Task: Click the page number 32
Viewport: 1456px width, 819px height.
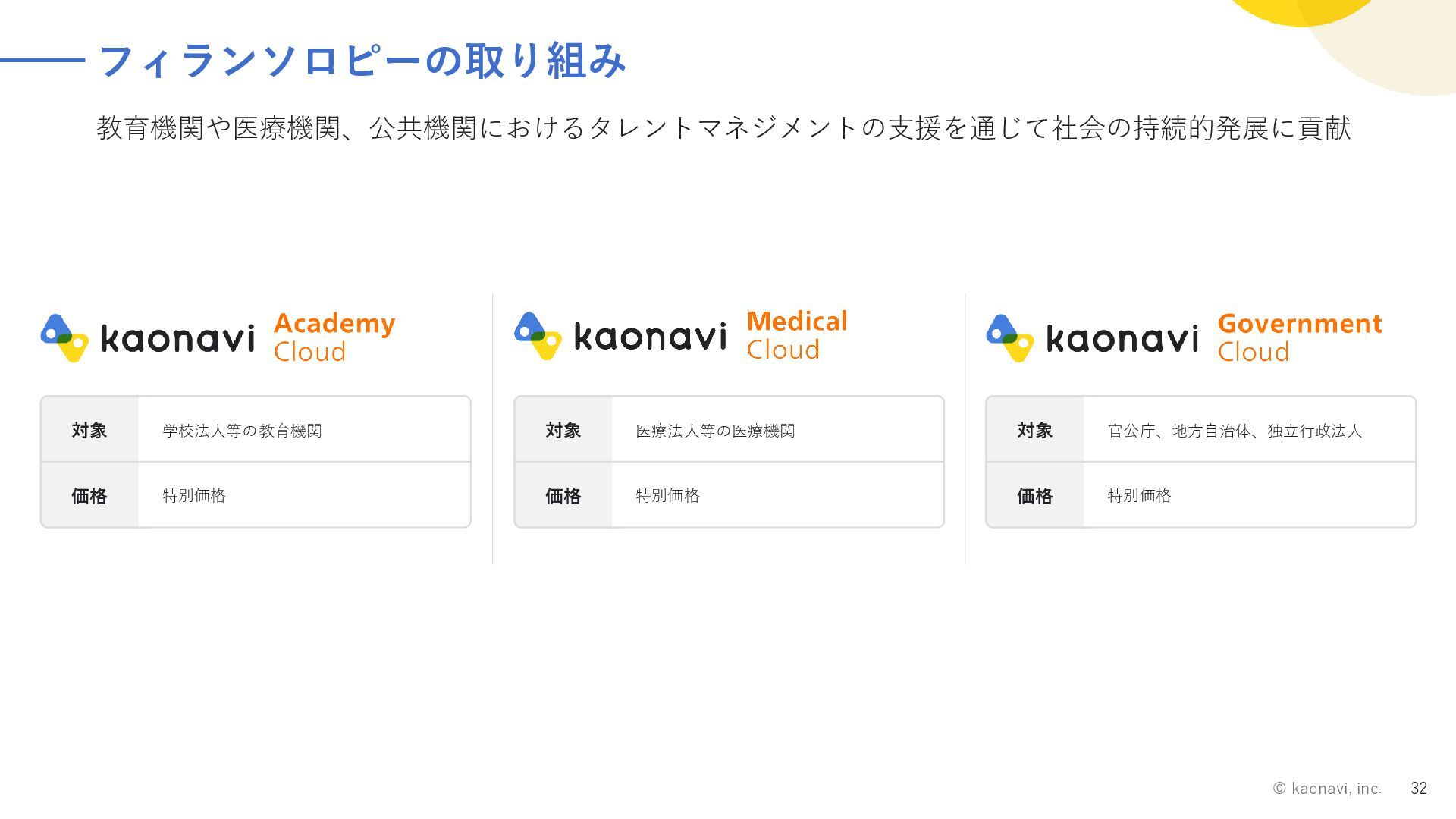Action: tap(1419, 789)
